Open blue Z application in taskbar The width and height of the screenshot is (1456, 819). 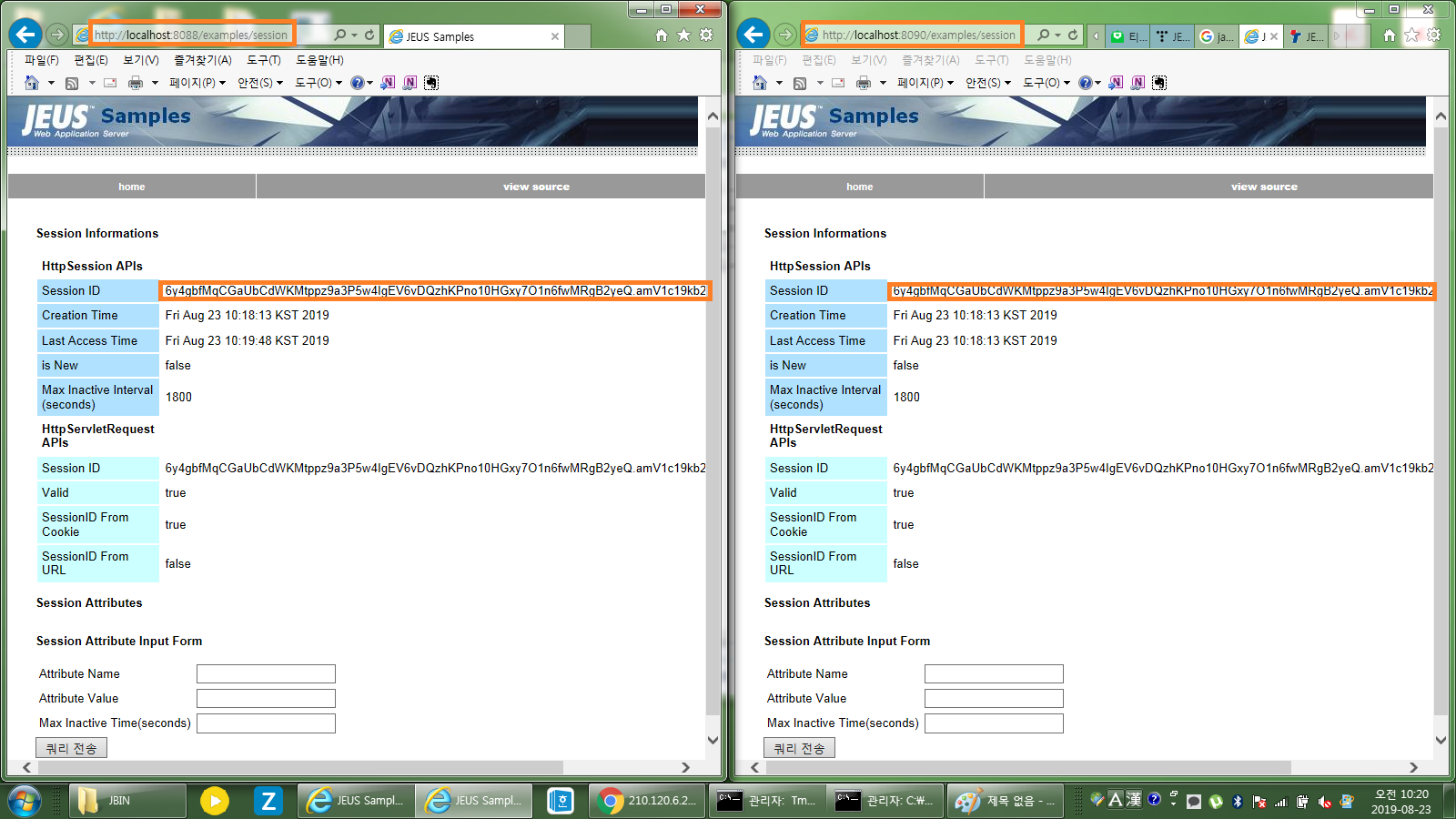pos(268,801)
